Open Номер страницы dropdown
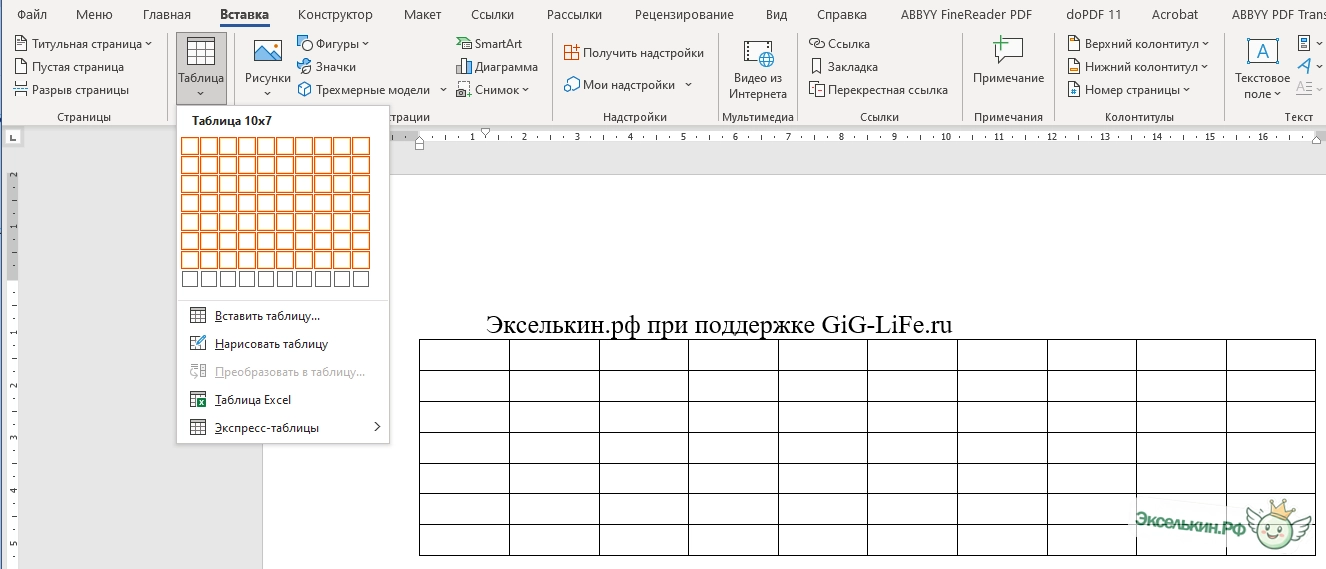Image resolution: width=1326 pixels, height=569 pixels. pyautogui.click(x=1129, y=90)
